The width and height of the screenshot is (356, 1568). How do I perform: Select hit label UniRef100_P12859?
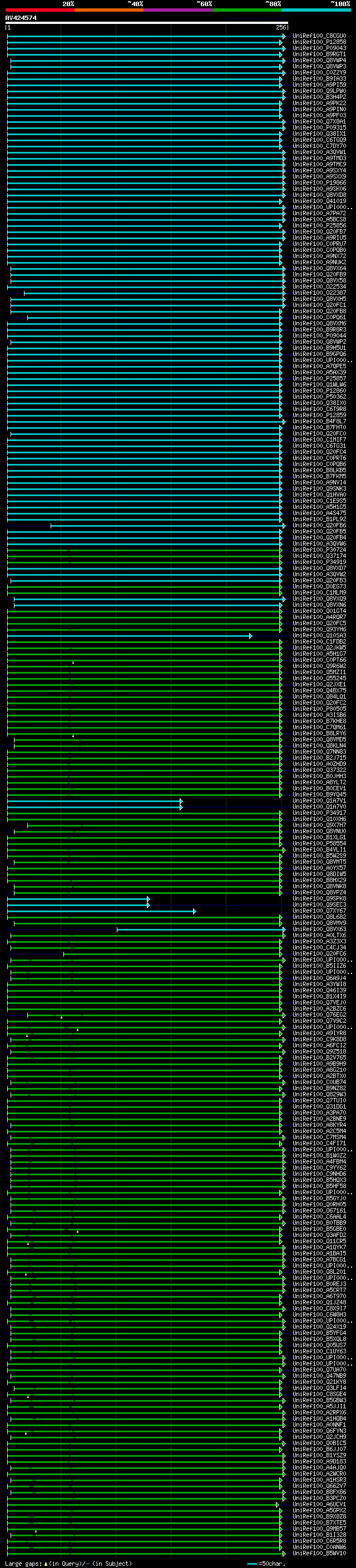tap(319, 415)
